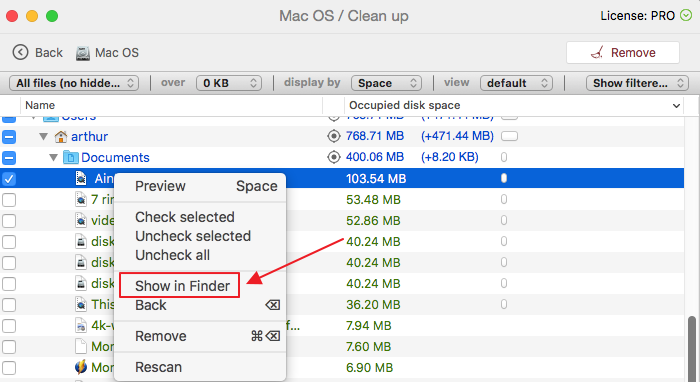Open the Show filtered dropdown
This screenshot has height=382, width=700.
tap(637, 83)
